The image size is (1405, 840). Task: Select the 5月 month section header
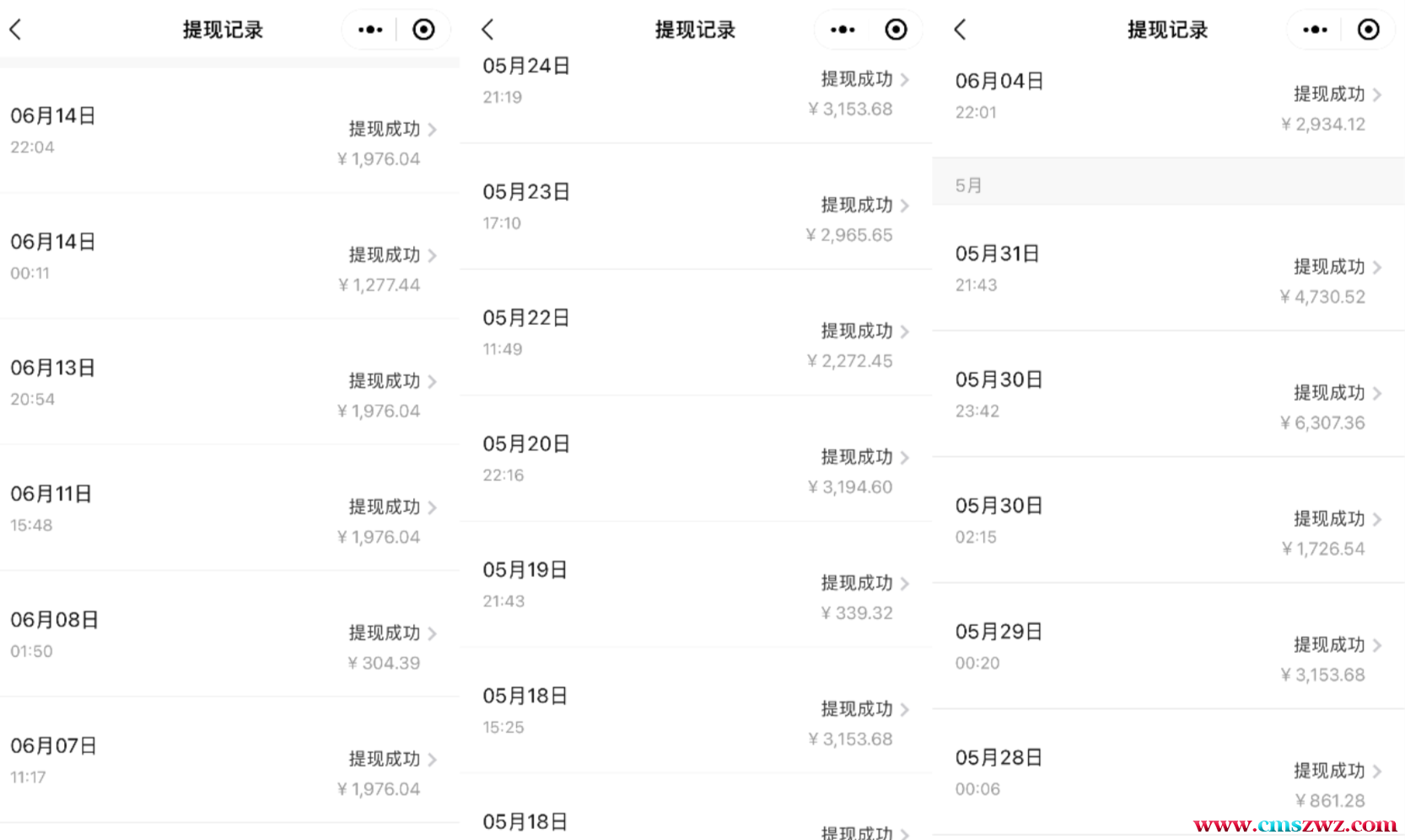[1168, 186]
